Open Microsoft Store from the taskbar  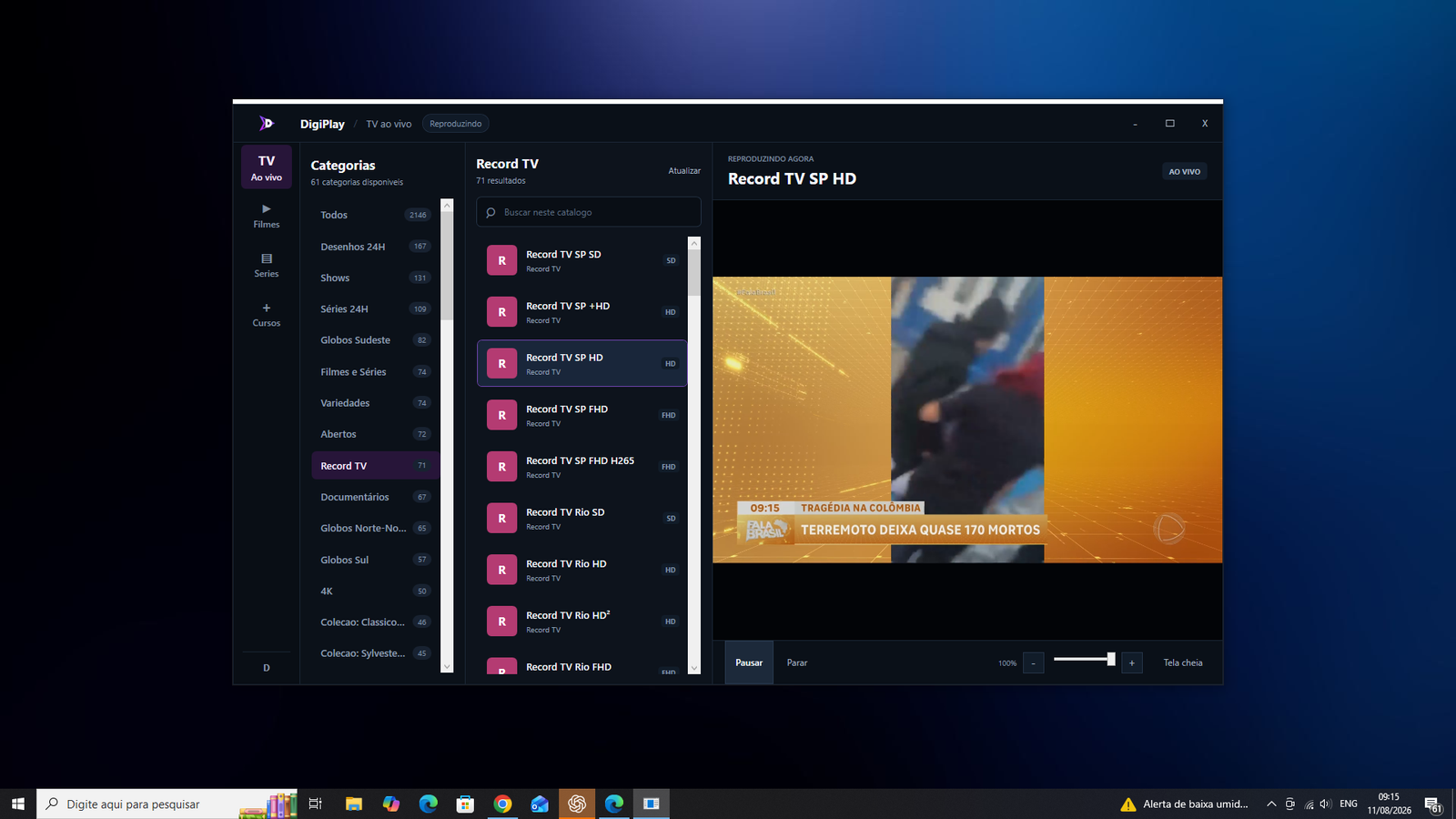click(465, 804)
